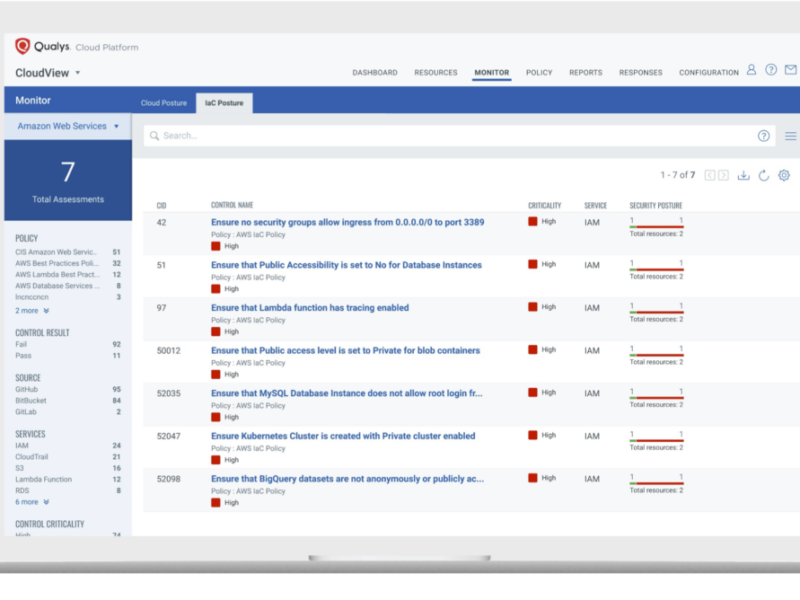Viewport: 800px width, 600px height.
Task: Go to next page arrow
Action: pyautogui.click(x=723, y=175)
